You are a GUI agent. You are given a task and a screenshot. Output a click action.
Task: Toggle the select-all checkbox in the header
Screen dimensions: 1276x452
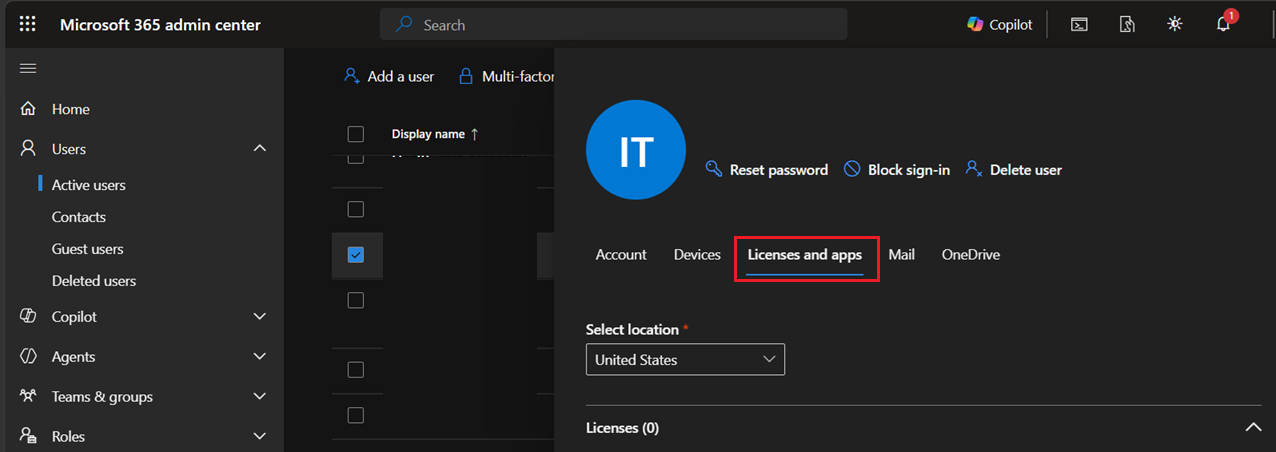tap(355, 134)
